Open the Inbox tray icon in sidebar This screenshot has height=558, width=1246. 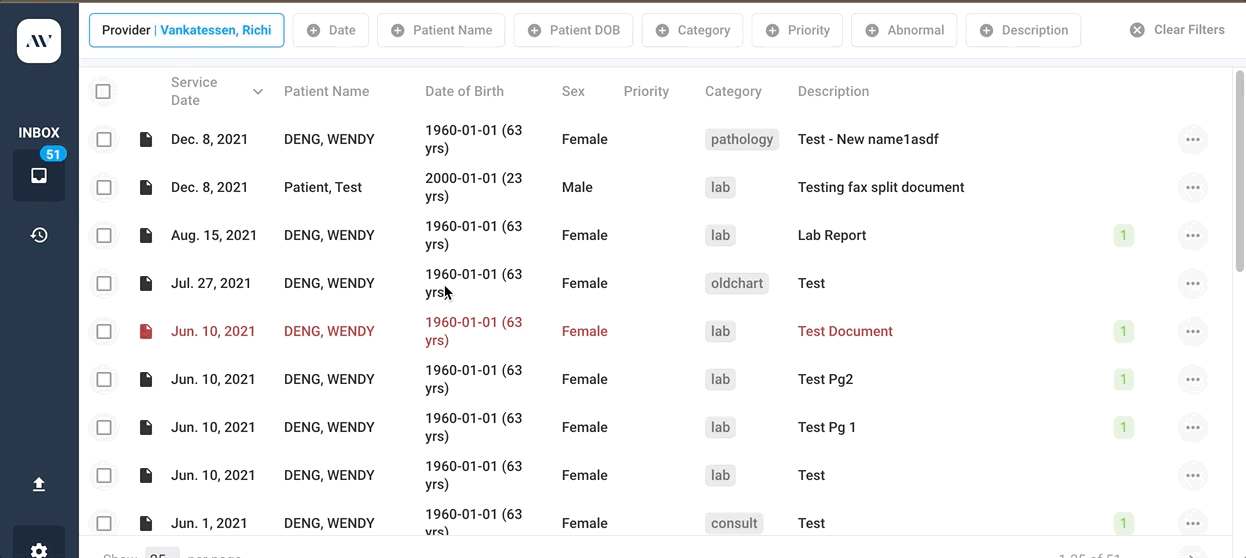click(x=39, y=176)
